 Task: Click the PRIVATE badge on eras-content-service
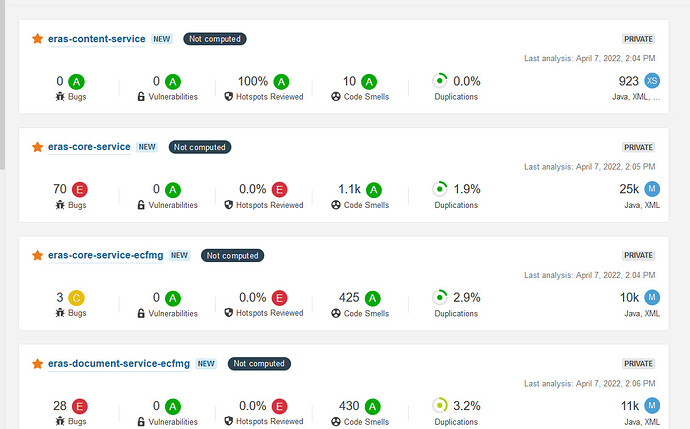click(638, 39)
